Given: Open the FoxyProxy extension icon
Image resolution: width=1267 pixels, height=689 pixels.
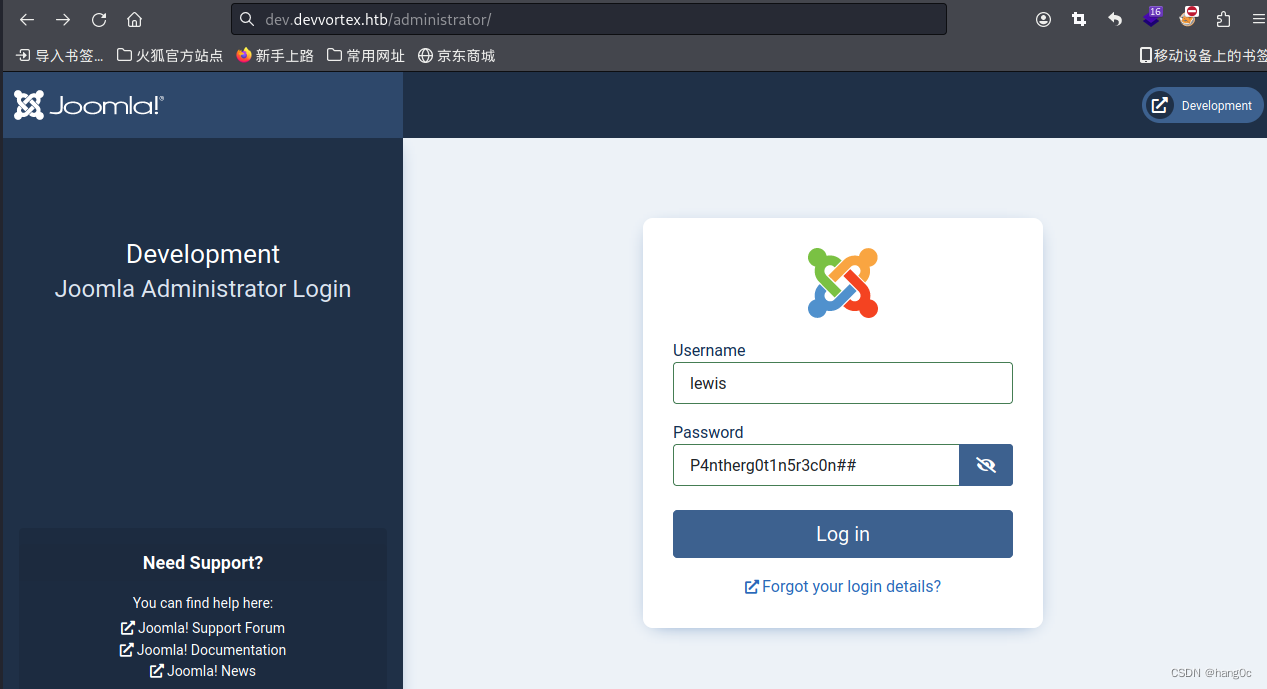Looking at the screenshot, I should click(x=1188, y=17).
